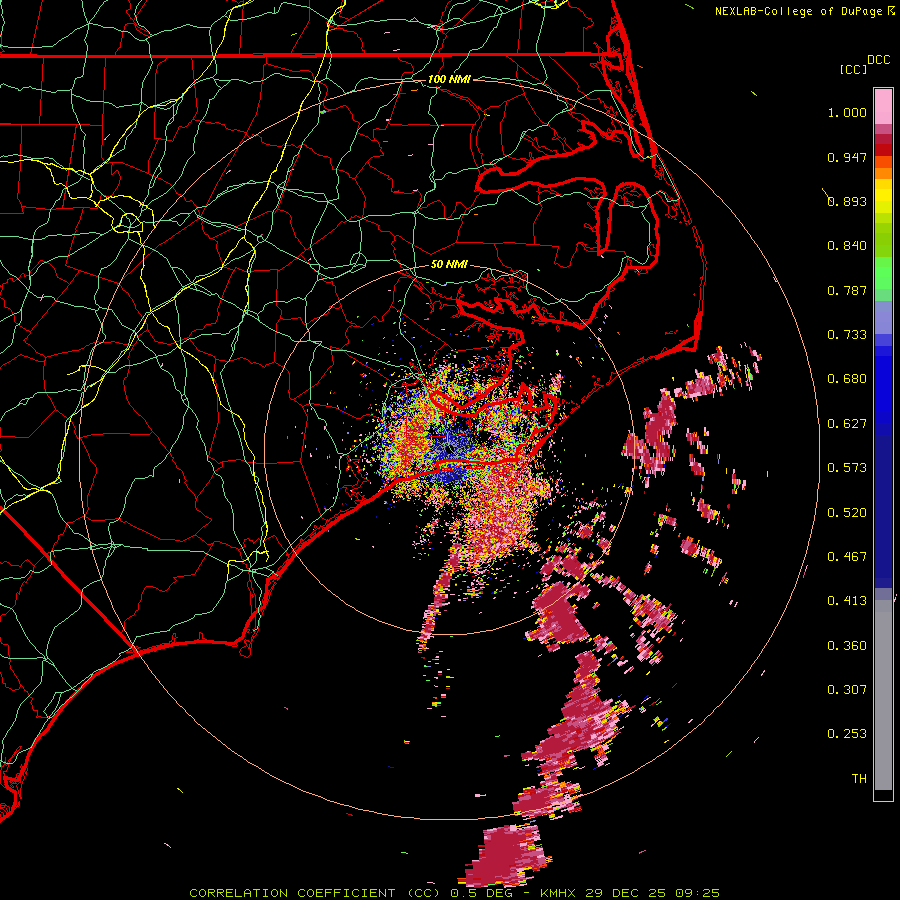Click the [CC] units label
Image resolution: width=900 pixels, height=900 pixels.
[x=853, y=69]
